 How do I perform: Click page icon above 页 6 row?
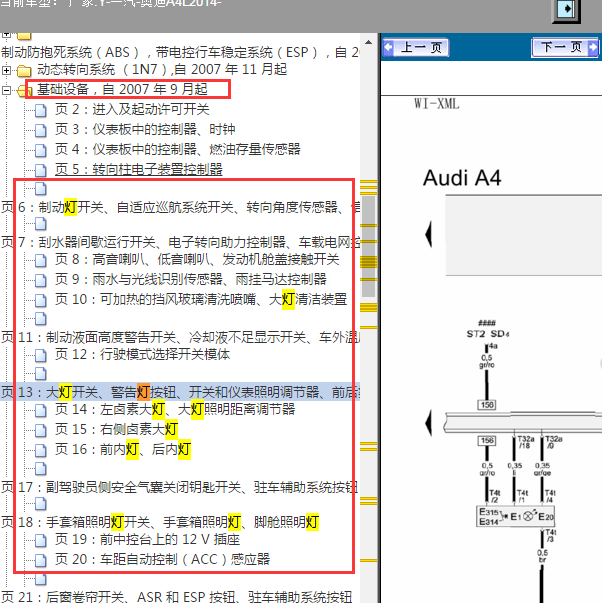point(41,189)
